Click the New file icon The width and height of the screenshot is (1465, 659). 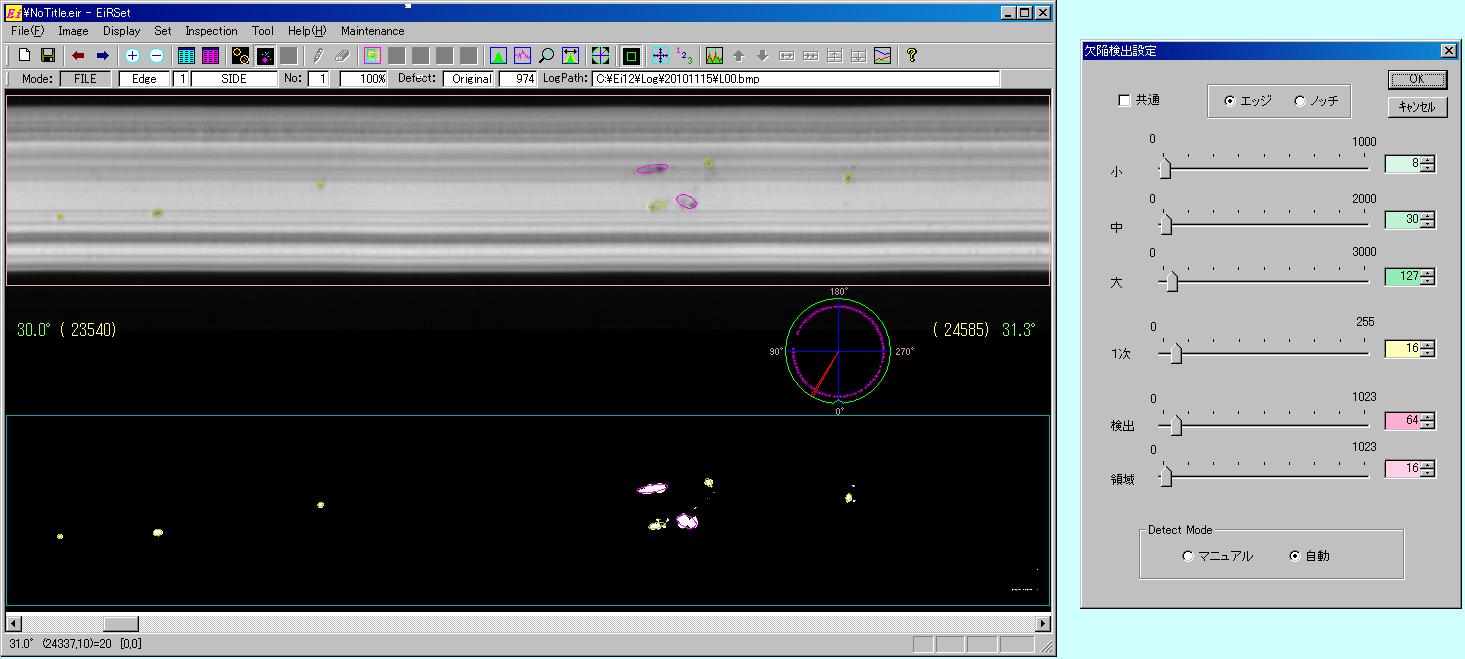[x=25, y=56]
